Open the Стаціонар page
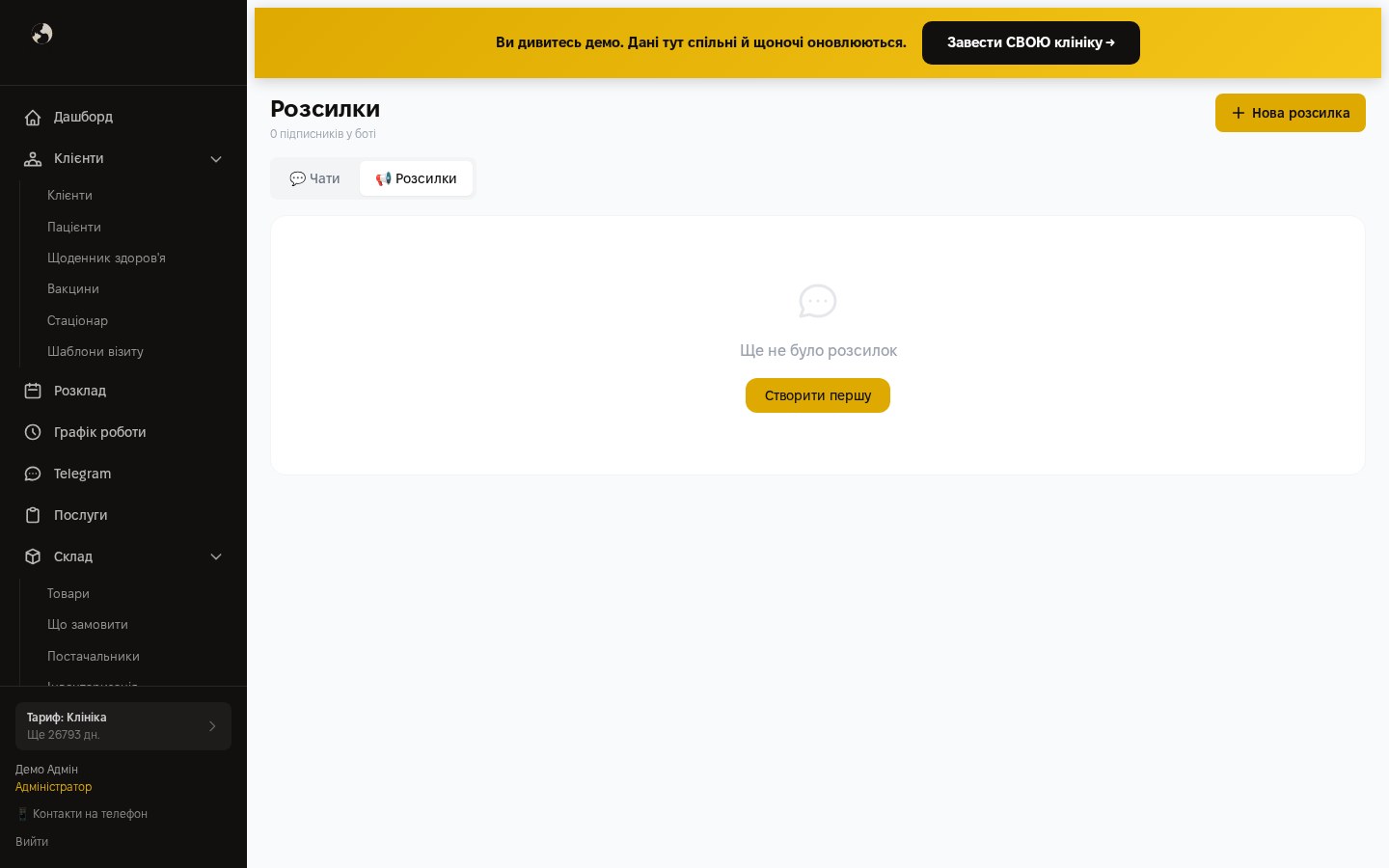Viewport: 1389px width, 868px height. (77, 320)
